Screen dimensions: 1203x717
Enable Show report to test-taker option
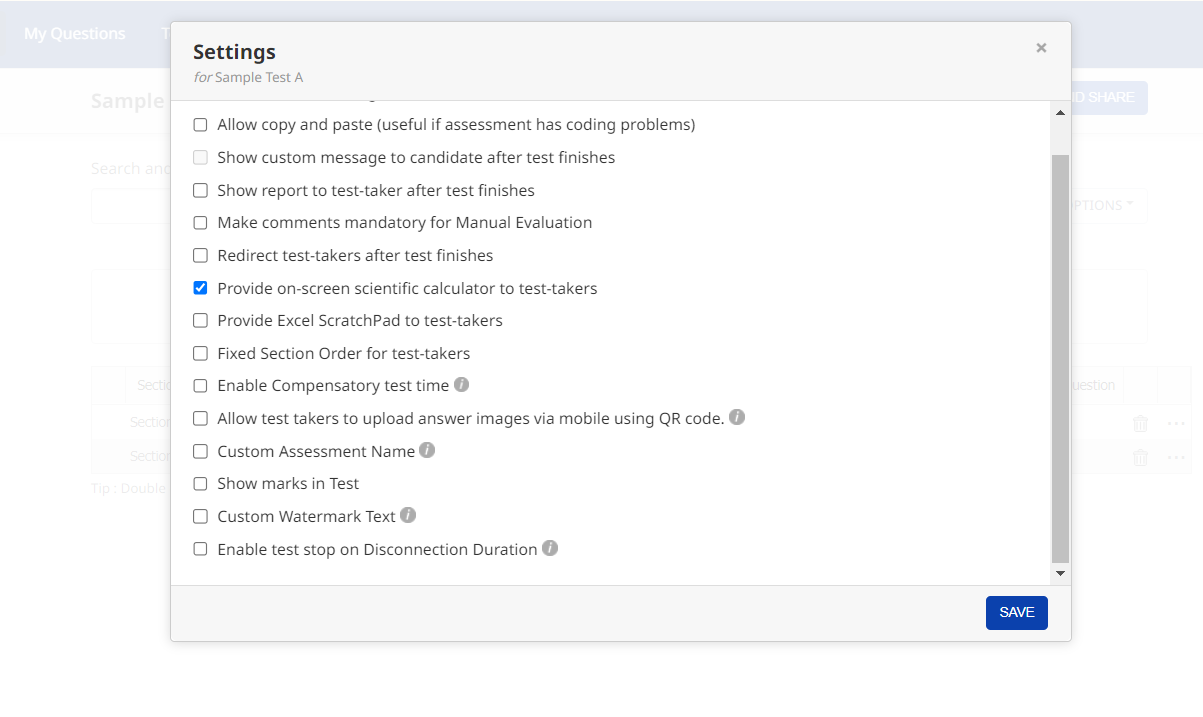[200, 190]
